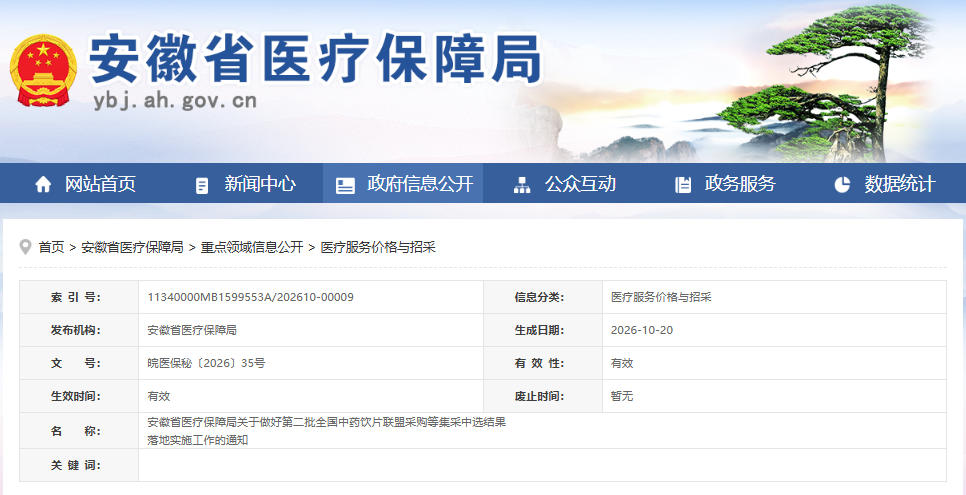Click the file icon beside 政务服务

683,185
